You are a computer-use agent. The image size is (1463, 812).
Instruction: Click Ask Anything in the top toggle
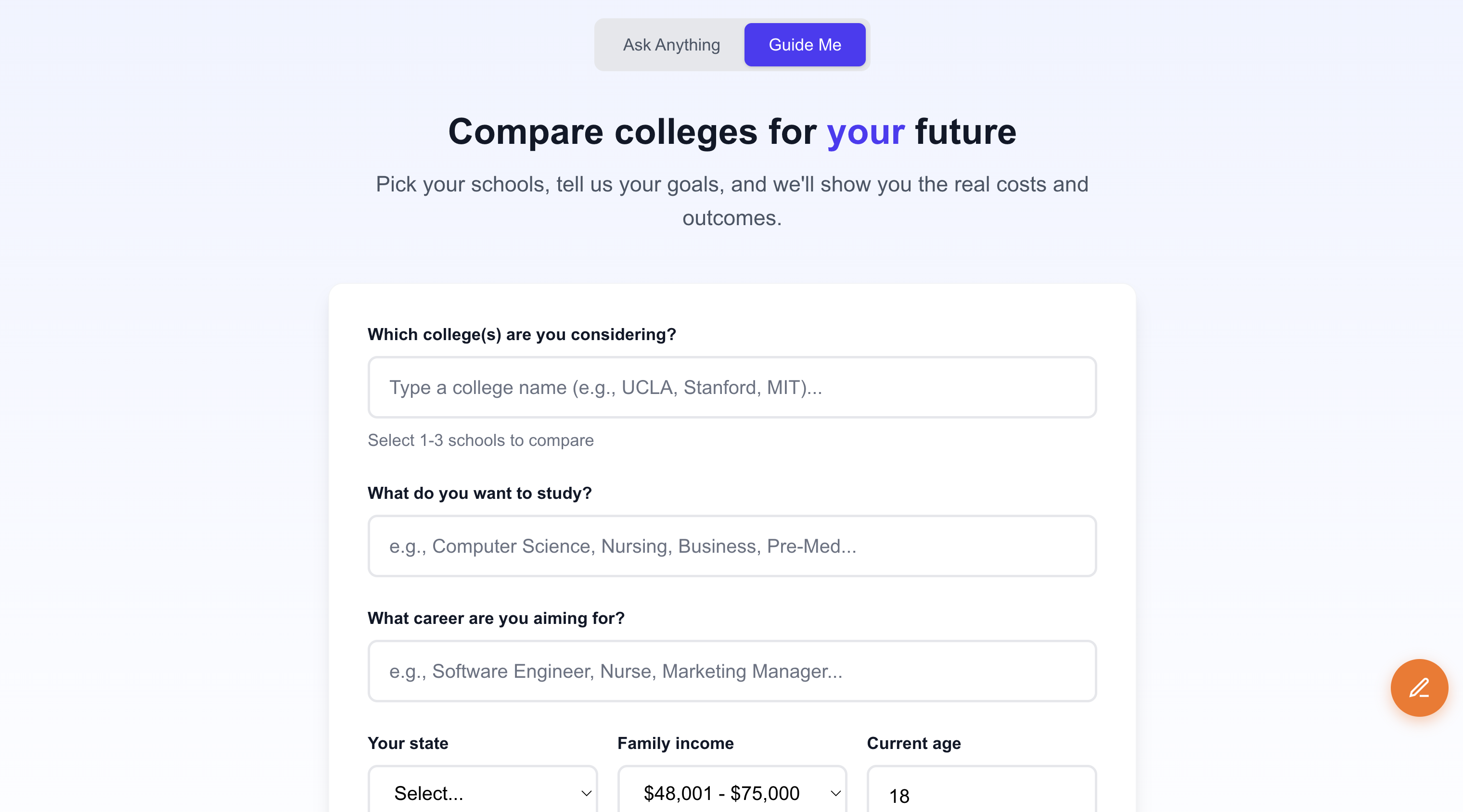coord(671,44)
